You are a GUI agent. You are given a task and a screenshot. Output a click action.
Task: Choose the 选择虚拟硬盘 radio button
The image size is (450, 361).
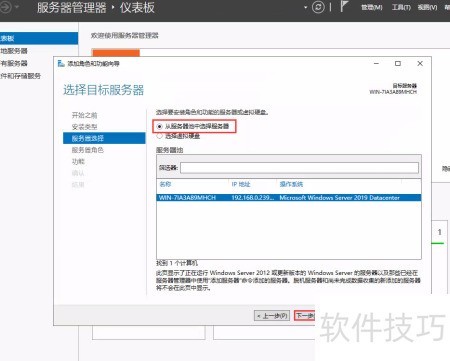click(159, 136)
